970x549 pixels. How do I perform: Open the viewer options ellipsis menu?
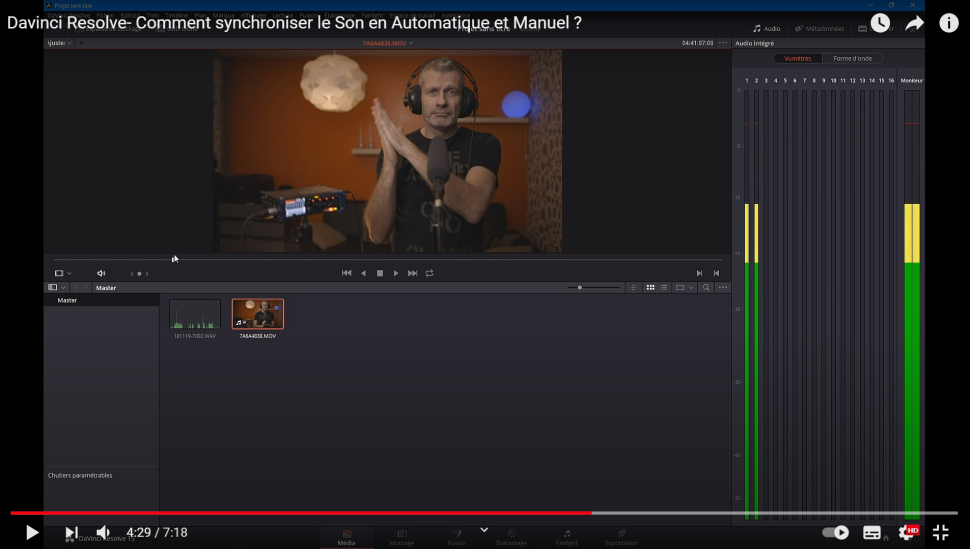pyautogui.click(x=723, y=43)
